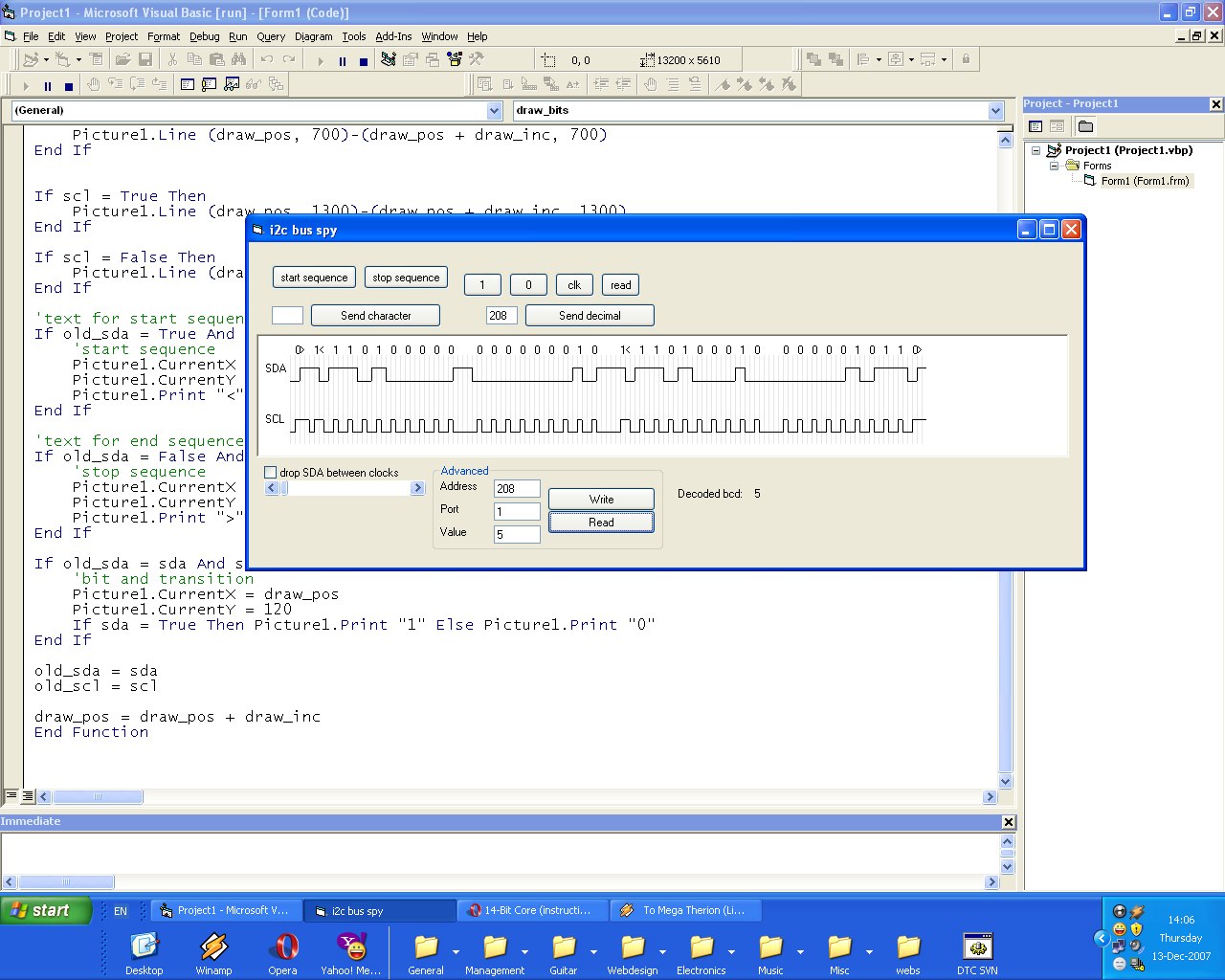Open the draw_bits procedure dropdown

(x=995, y=111)
